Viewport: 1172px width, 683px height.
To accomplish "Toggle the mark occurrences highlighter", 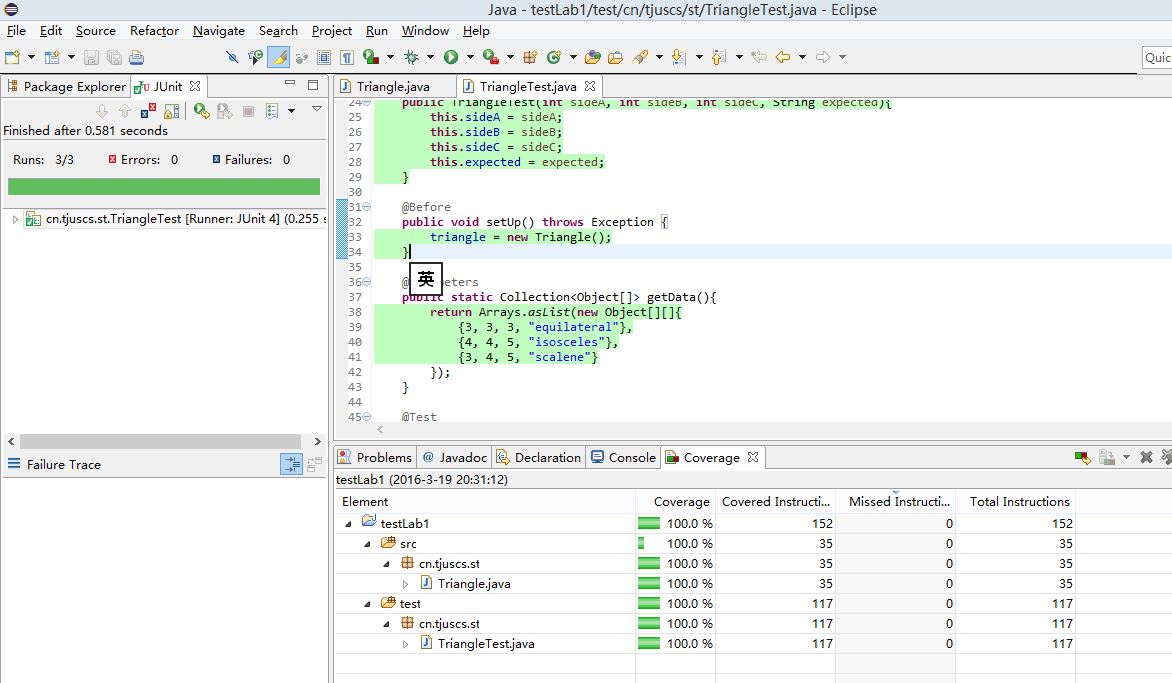I will click(279, 57).
